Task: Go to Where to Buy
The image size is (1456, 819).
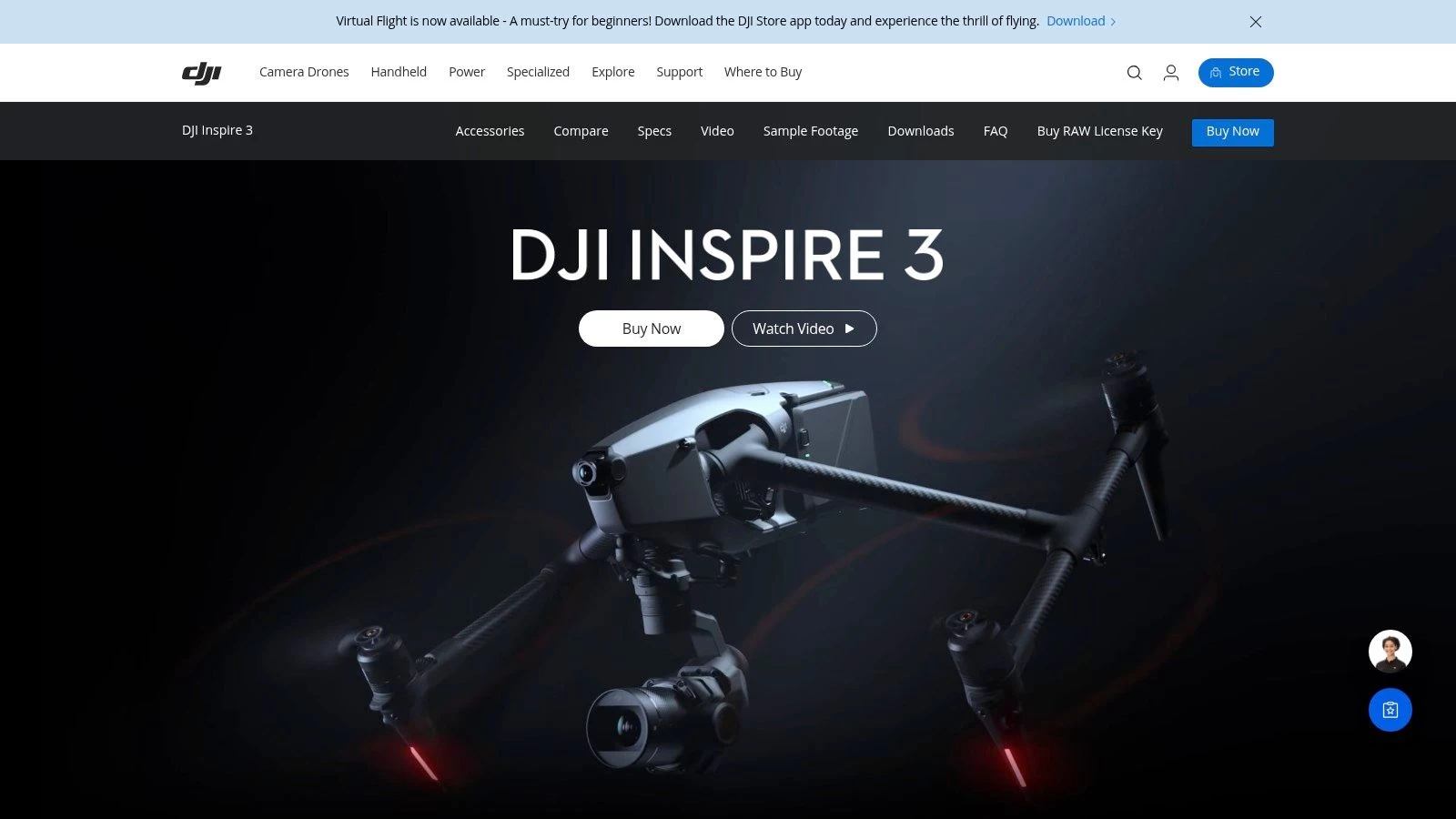Action: point(763,72)
